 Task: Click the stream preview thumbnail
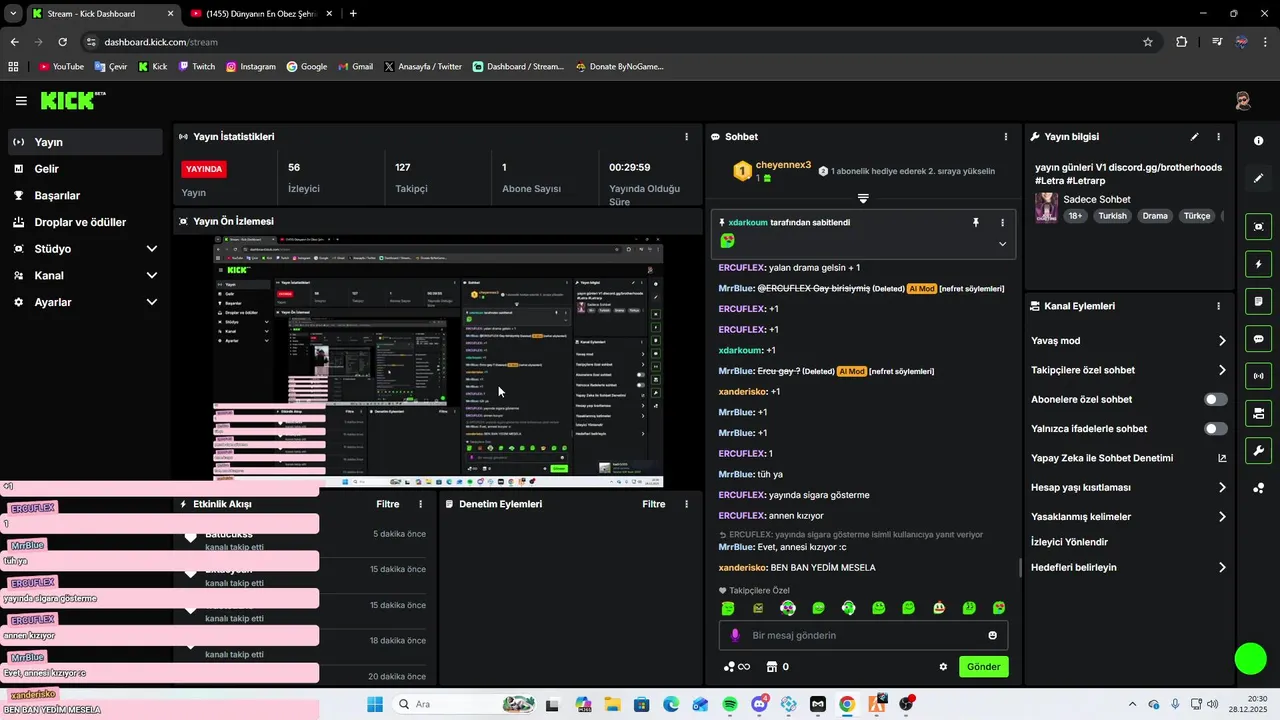click(x=438, y=362)
